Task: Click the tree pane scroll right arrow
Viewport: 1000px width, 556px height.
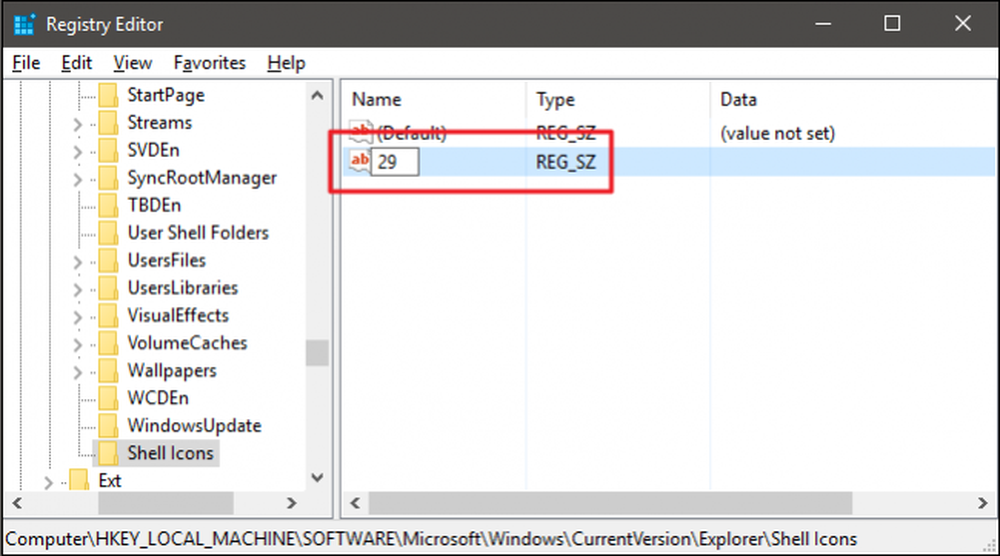Action: 291,503
